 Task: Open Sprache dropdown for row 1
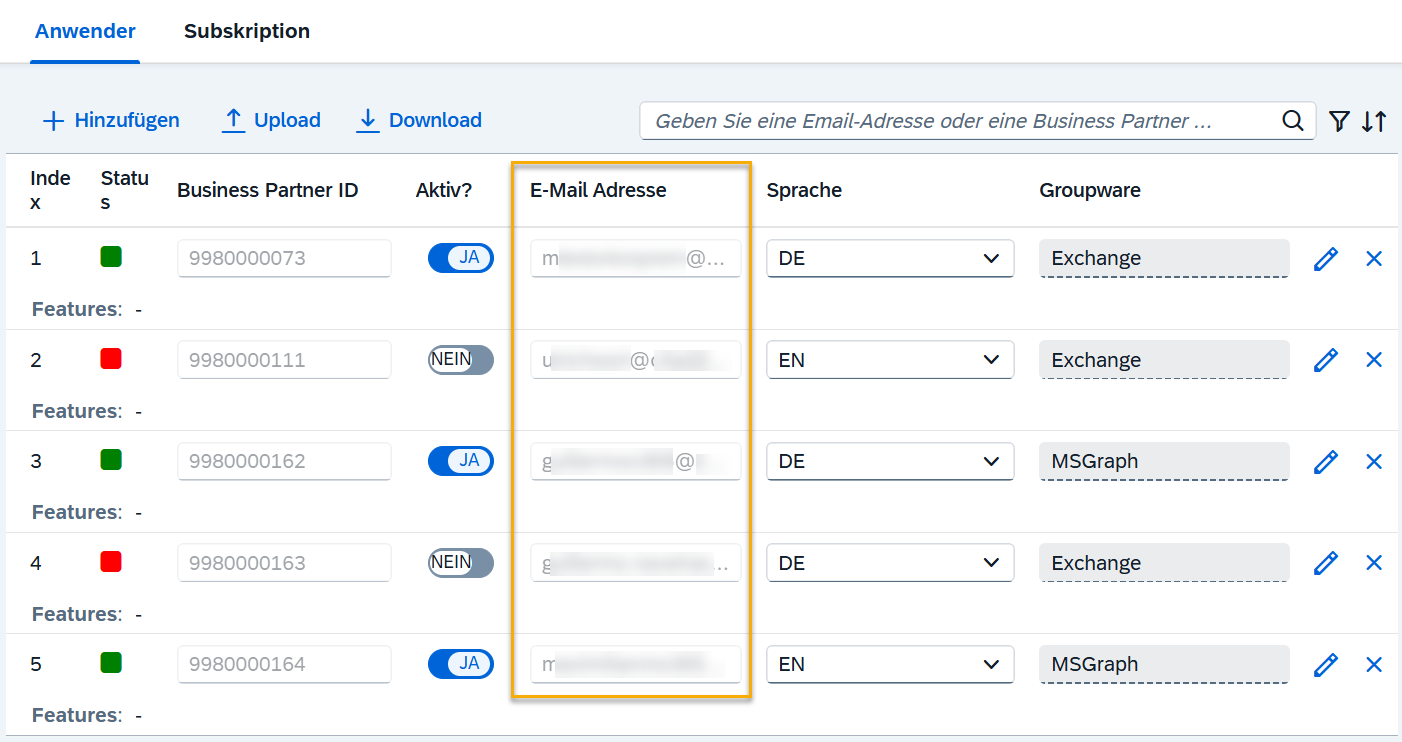tap(890, 259)
